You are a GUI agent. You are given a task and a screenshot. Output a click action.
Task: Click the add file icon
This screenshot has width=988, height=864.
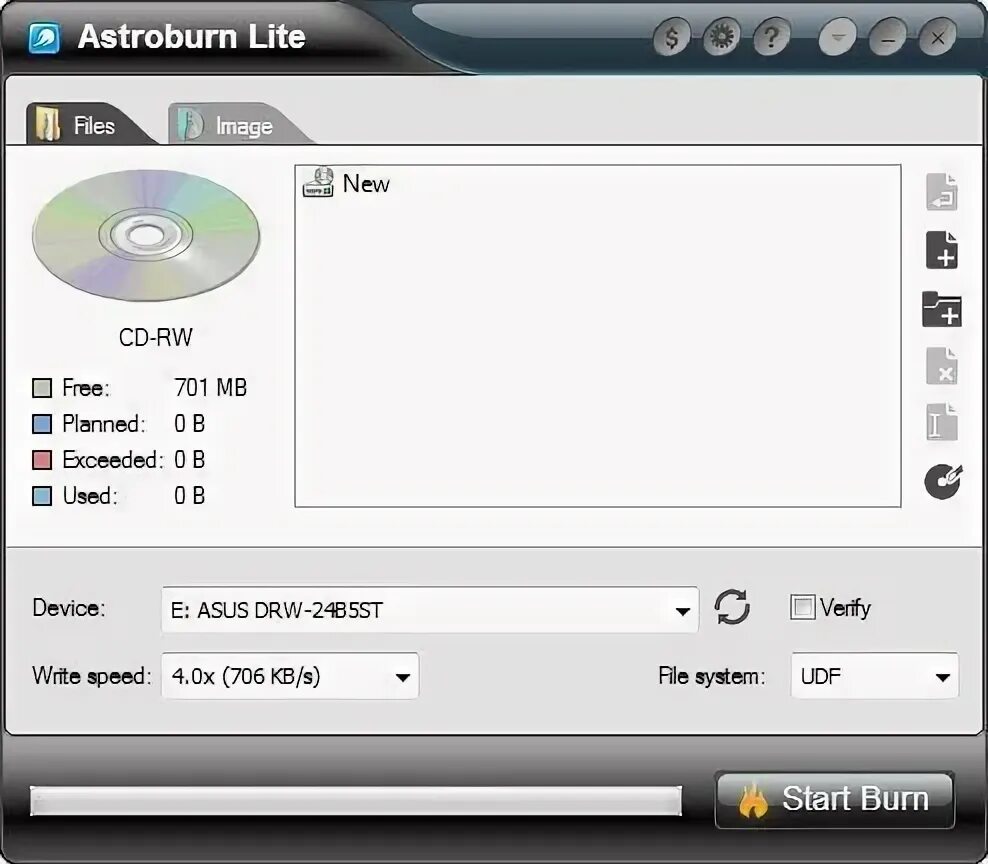click(x=941, y=250)
